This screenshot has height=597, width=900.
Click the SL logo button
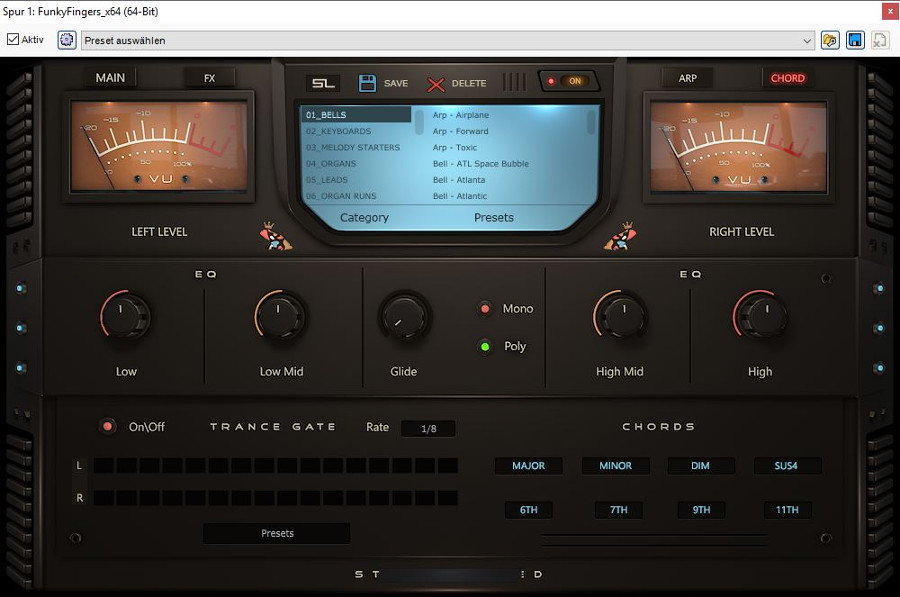(x=323, y=83)
